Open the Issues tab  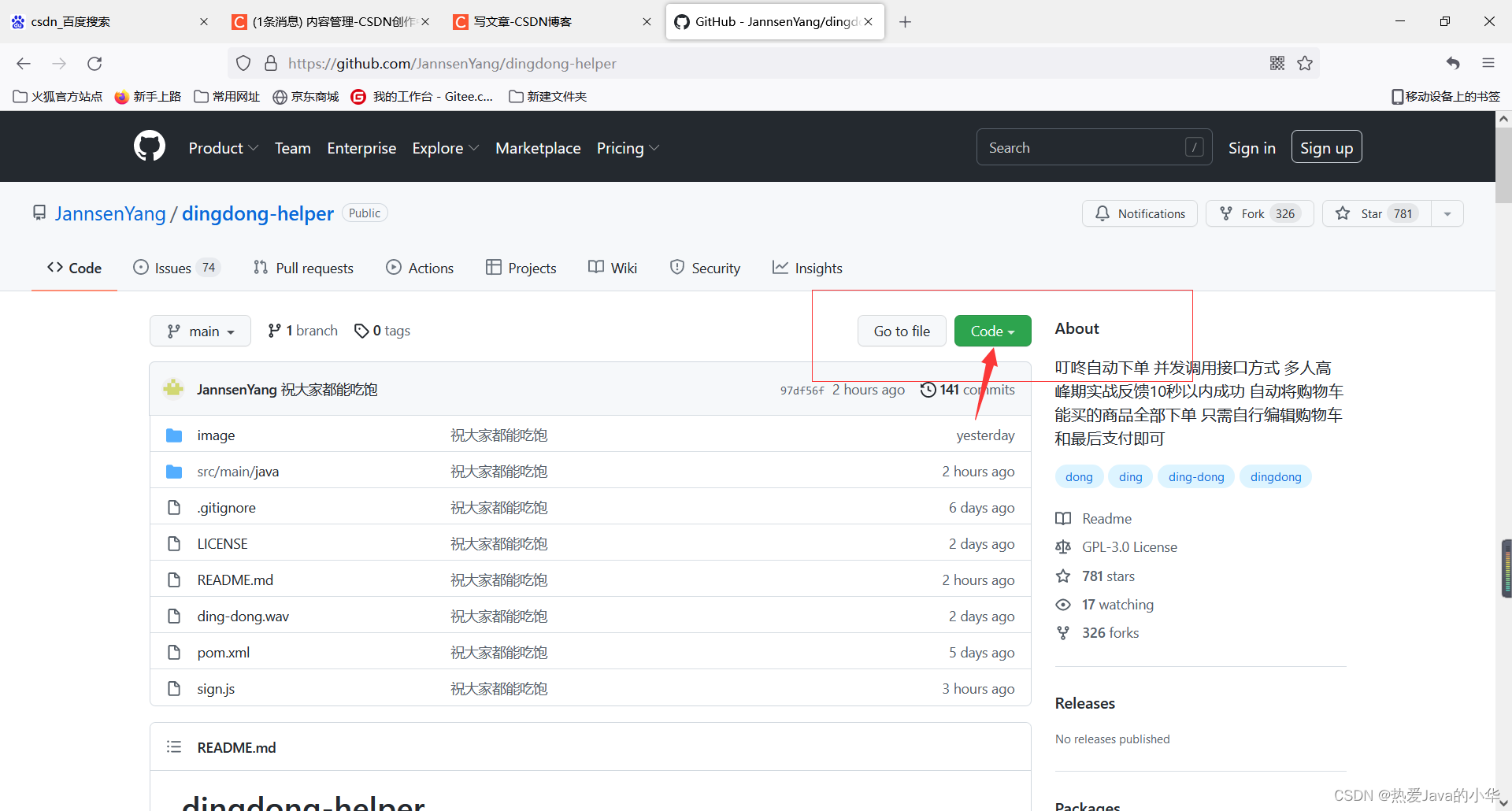coord(176,268)
